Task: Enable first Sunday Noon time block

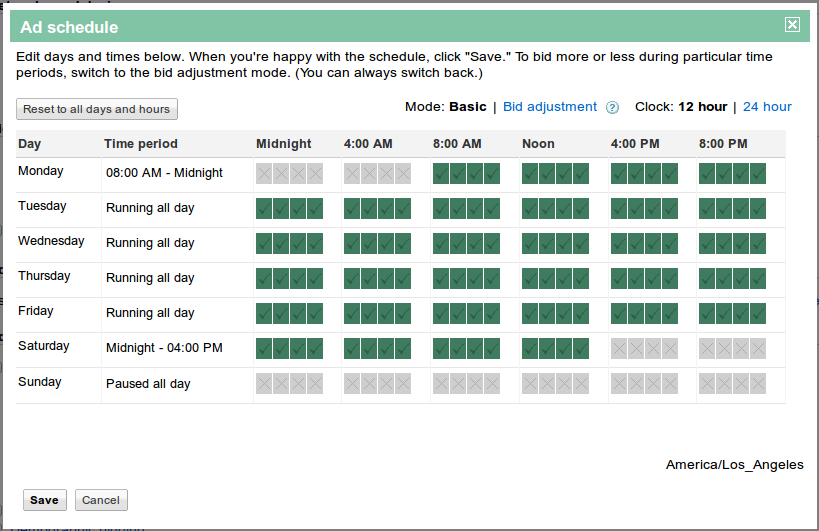Action: pyautogui.click(x=530, y=384)
